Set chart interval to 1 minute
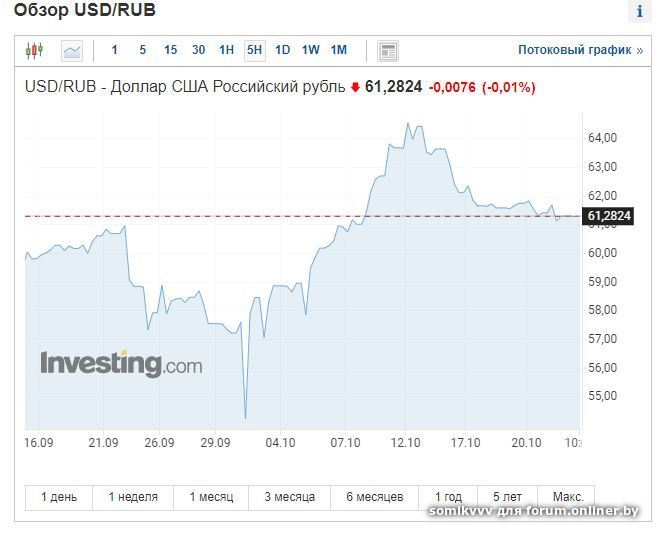This screenshot has height=534, width=662. [x=115, y=50]
